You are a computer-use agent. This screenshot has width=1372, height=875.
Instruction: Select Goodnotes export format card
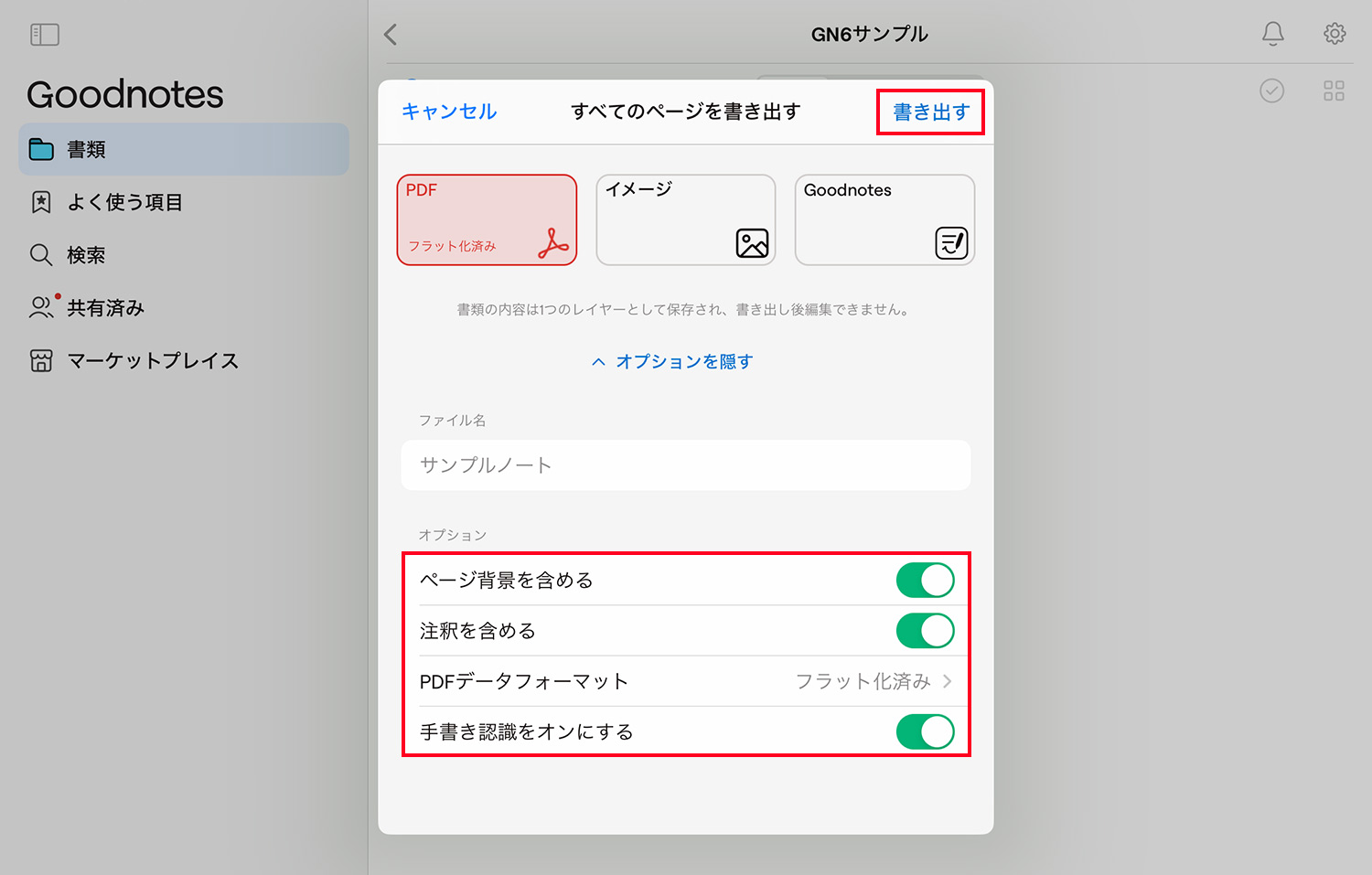(884, 220)
